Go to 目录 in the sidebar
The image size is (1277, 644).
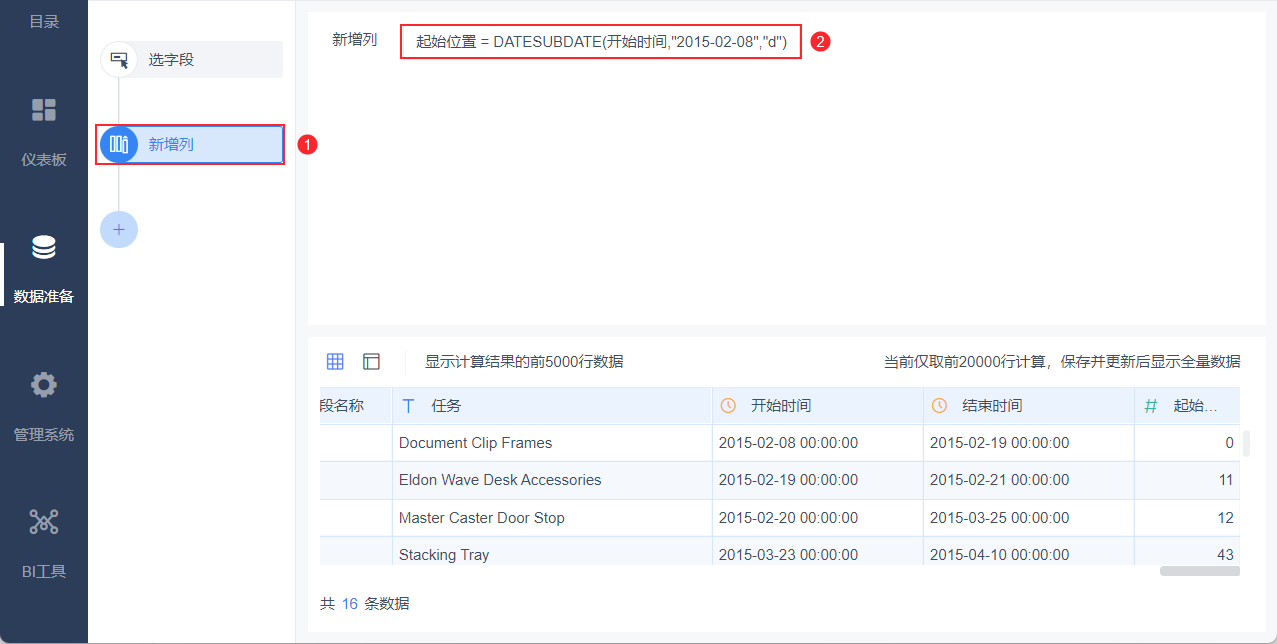click(44, 21)
